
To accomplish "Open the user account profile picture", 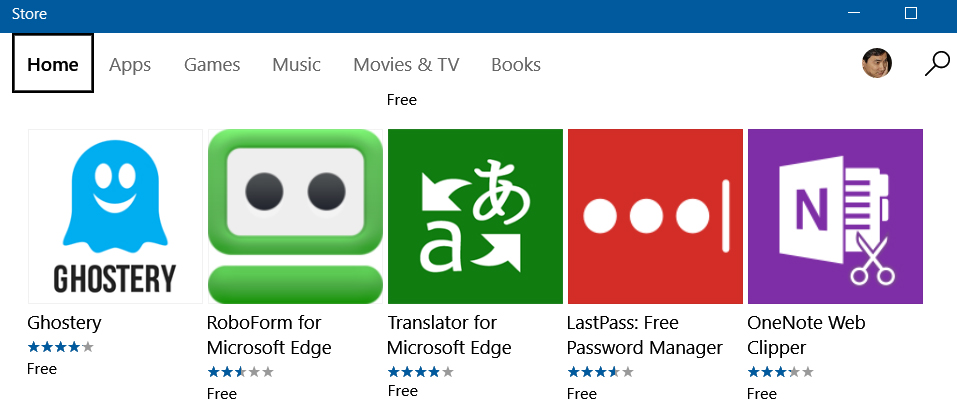I will (x=877, y=64).
